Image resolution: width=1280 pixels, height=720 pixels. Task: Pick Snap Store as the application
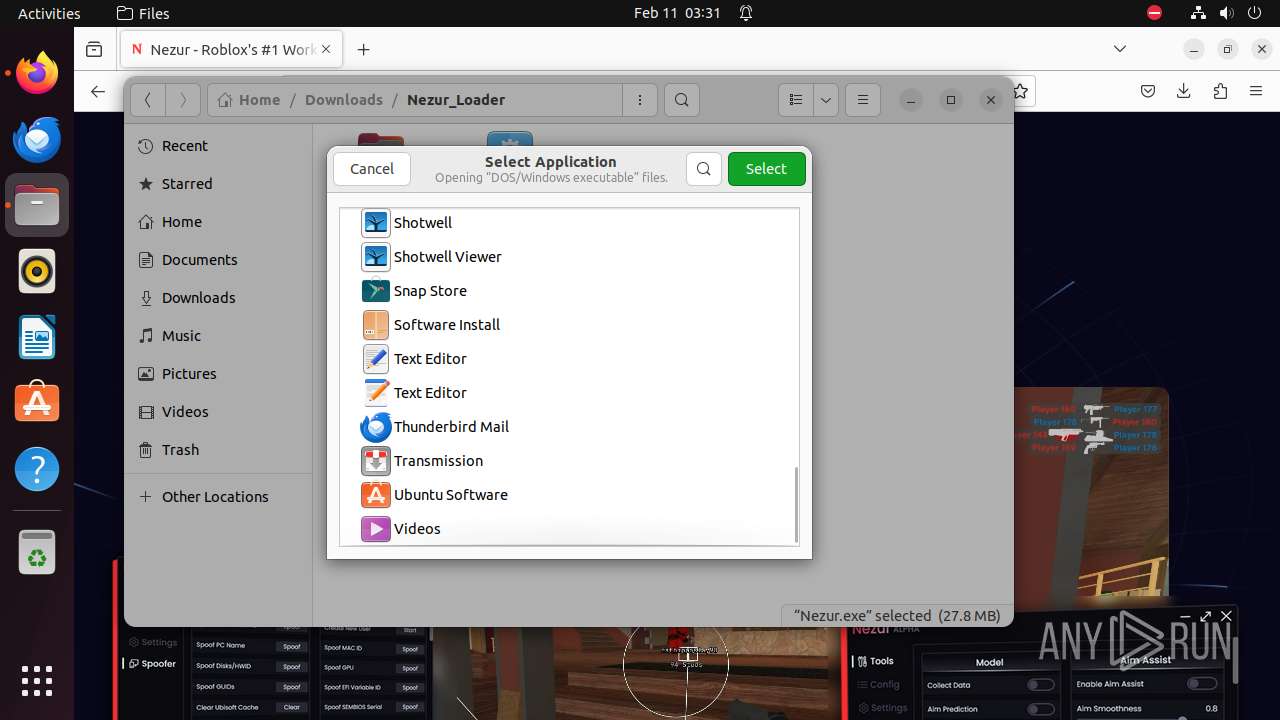(568, 291)
